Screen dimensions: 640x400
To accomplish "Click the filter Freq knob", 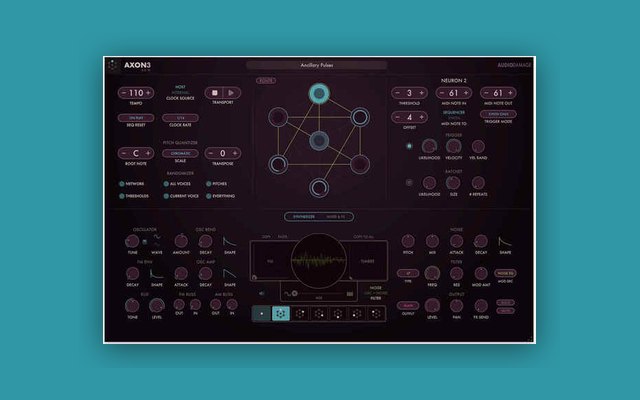I will click(x=432, y=273).
